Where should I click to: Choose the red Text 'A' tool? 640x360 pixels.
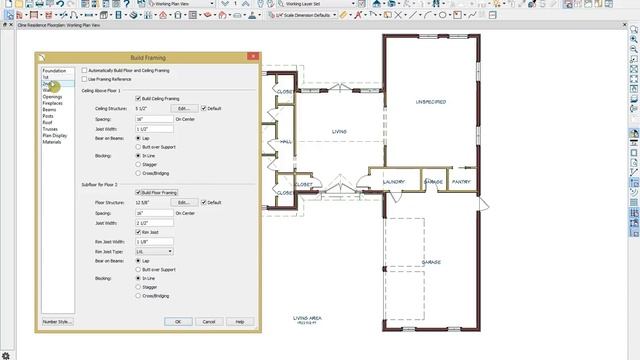[x=358, y=16]
